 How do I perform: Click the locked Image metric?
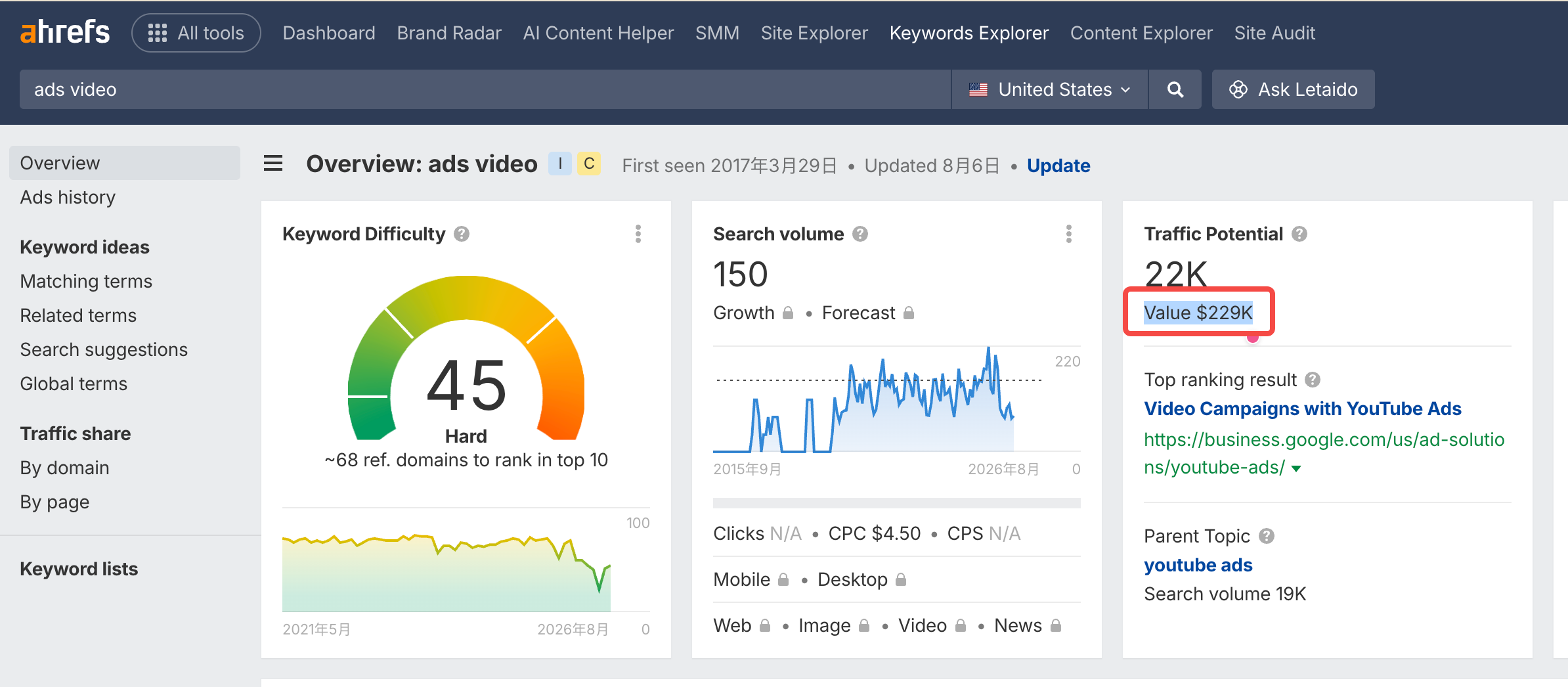(834, 625)
